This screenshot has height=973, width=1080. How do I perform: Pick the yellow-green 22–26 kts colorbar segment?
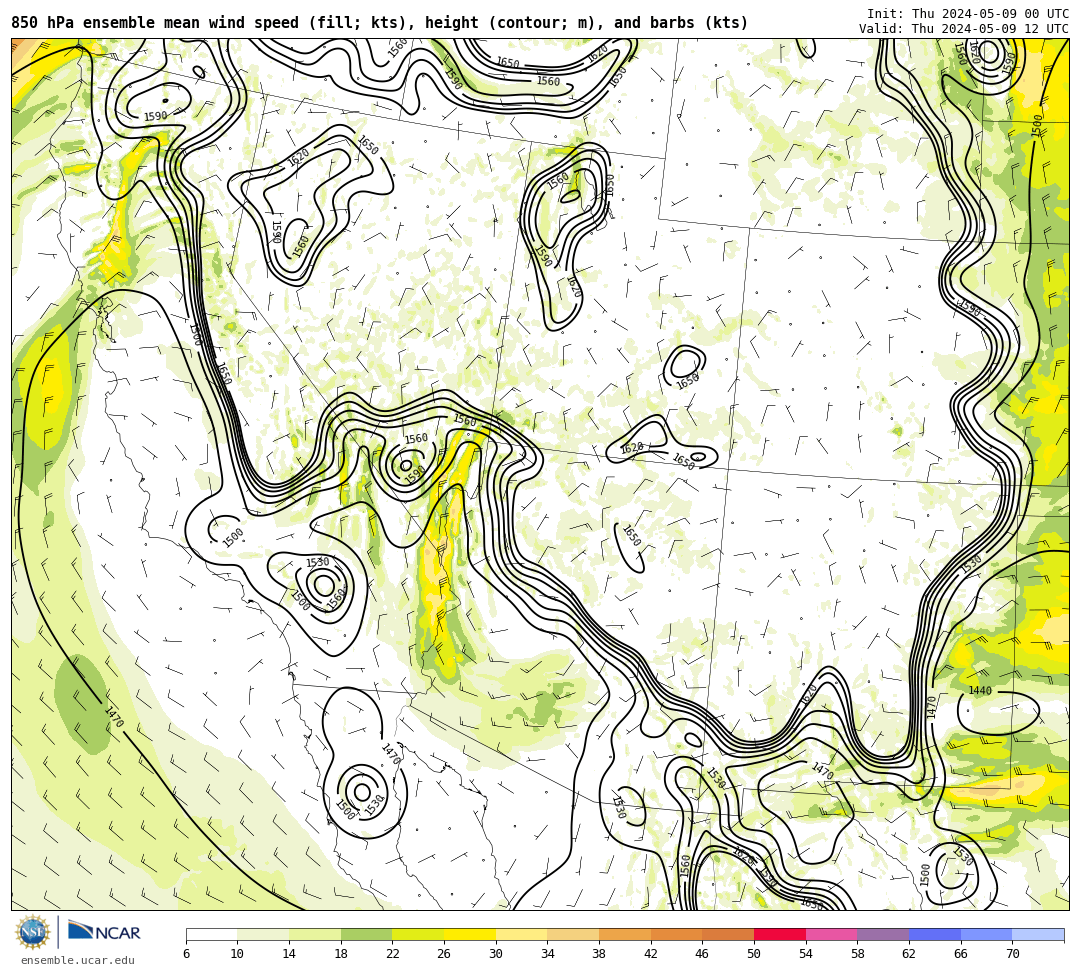tap(418, 934)
